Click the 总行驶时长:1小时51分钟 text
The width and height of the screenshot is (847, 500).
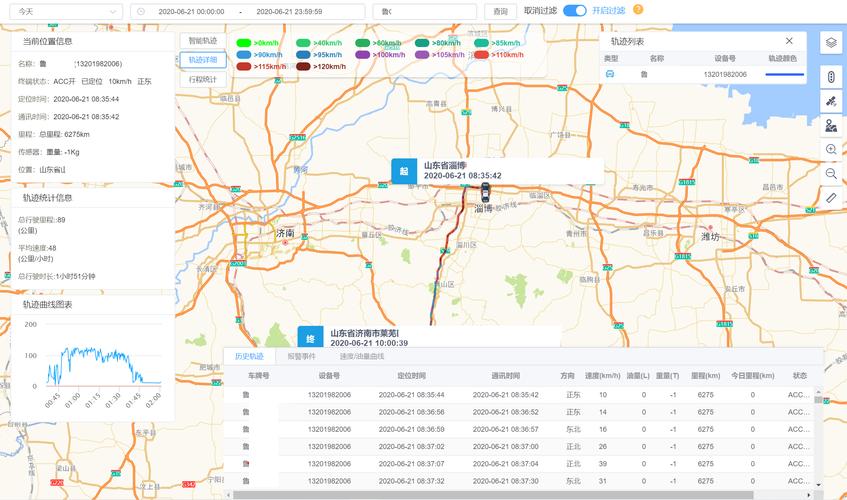click(57, 276)
